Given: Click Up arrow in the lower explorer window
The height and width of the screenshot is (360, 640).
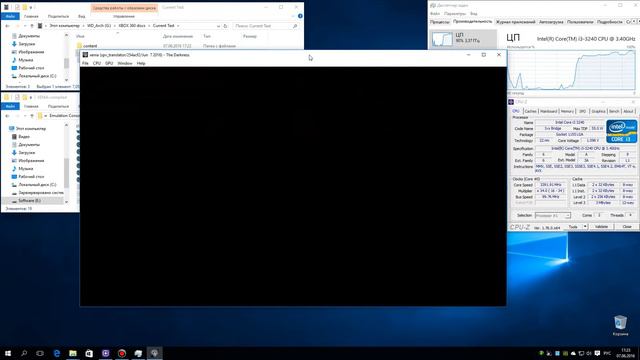Looking at the screenshot, I should [x=31, y=116].
